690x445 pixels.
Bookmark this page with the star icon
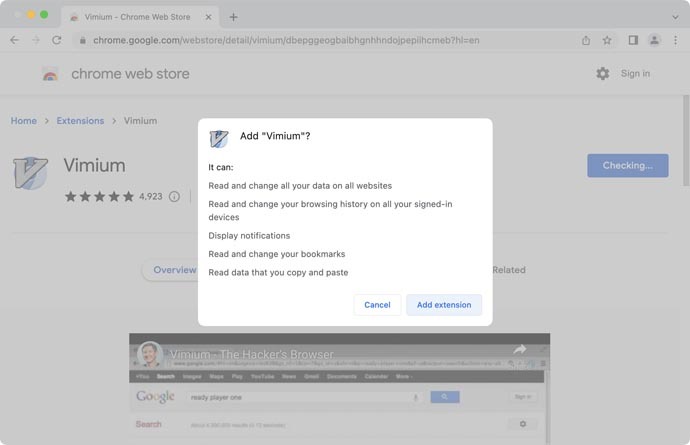point(607,40)
